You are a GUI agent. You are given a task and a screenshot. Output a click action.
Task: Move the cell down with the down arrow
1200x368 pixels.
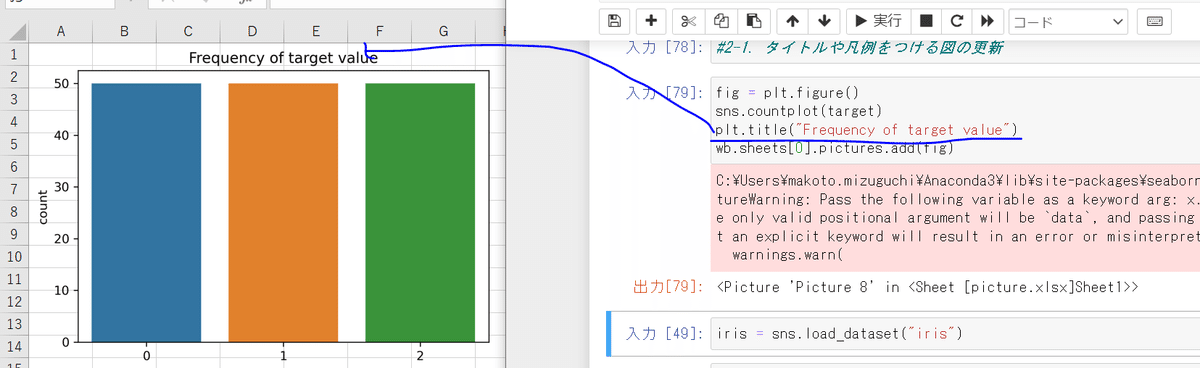click(824, 20)
